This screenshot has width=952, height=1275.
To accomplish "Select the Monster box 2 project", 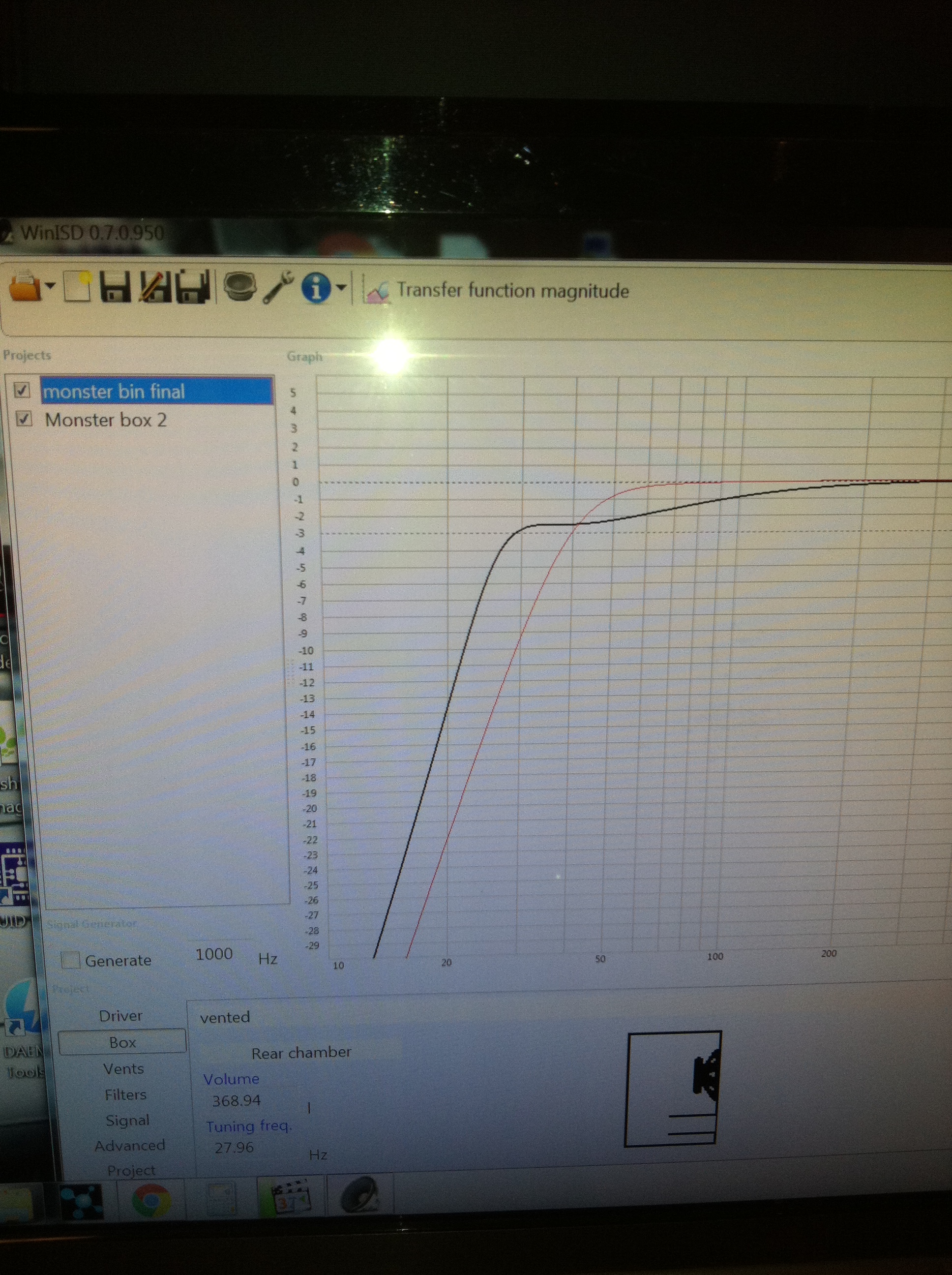I will click(106, 420).
